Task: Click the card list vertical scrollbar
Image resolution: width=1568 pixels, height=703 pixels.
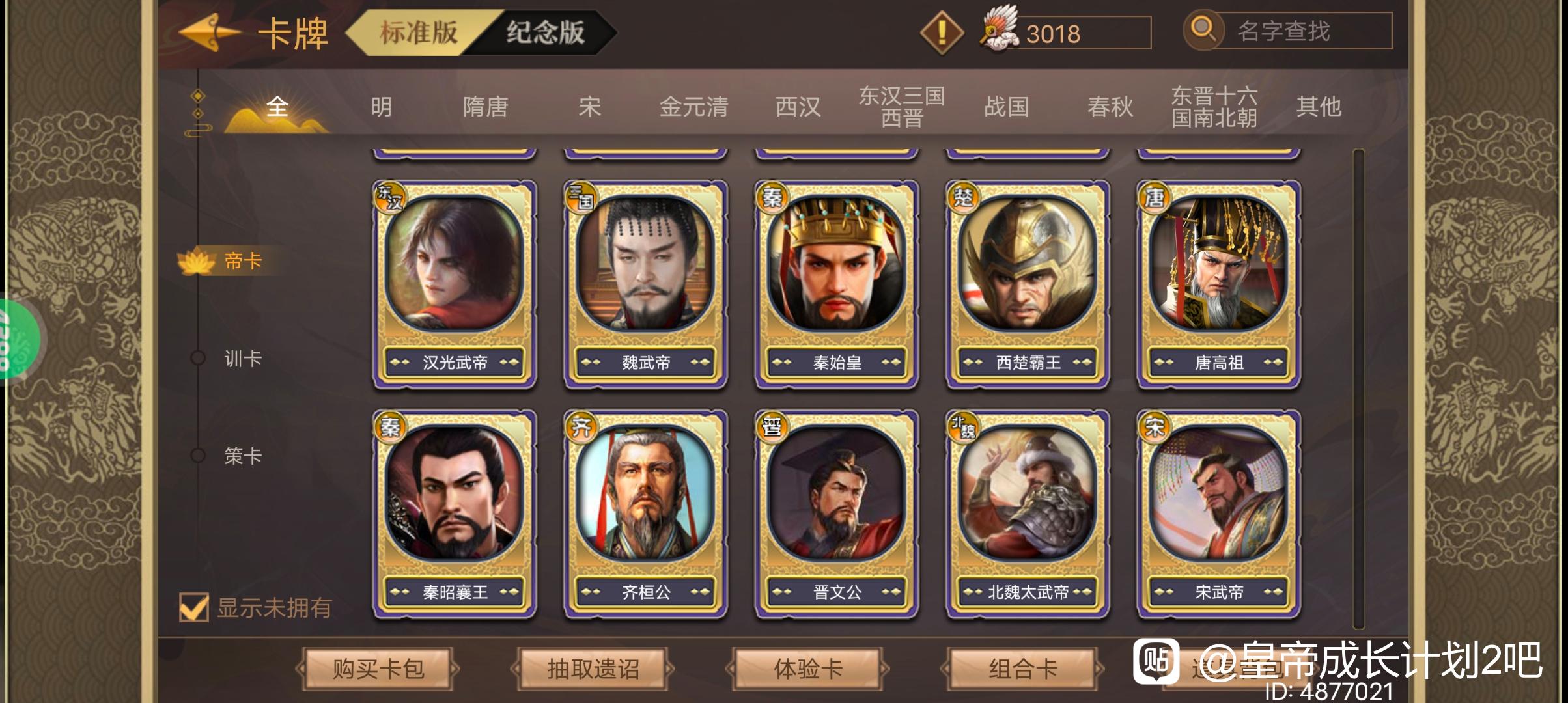Action: click(x=1358, y=389)
